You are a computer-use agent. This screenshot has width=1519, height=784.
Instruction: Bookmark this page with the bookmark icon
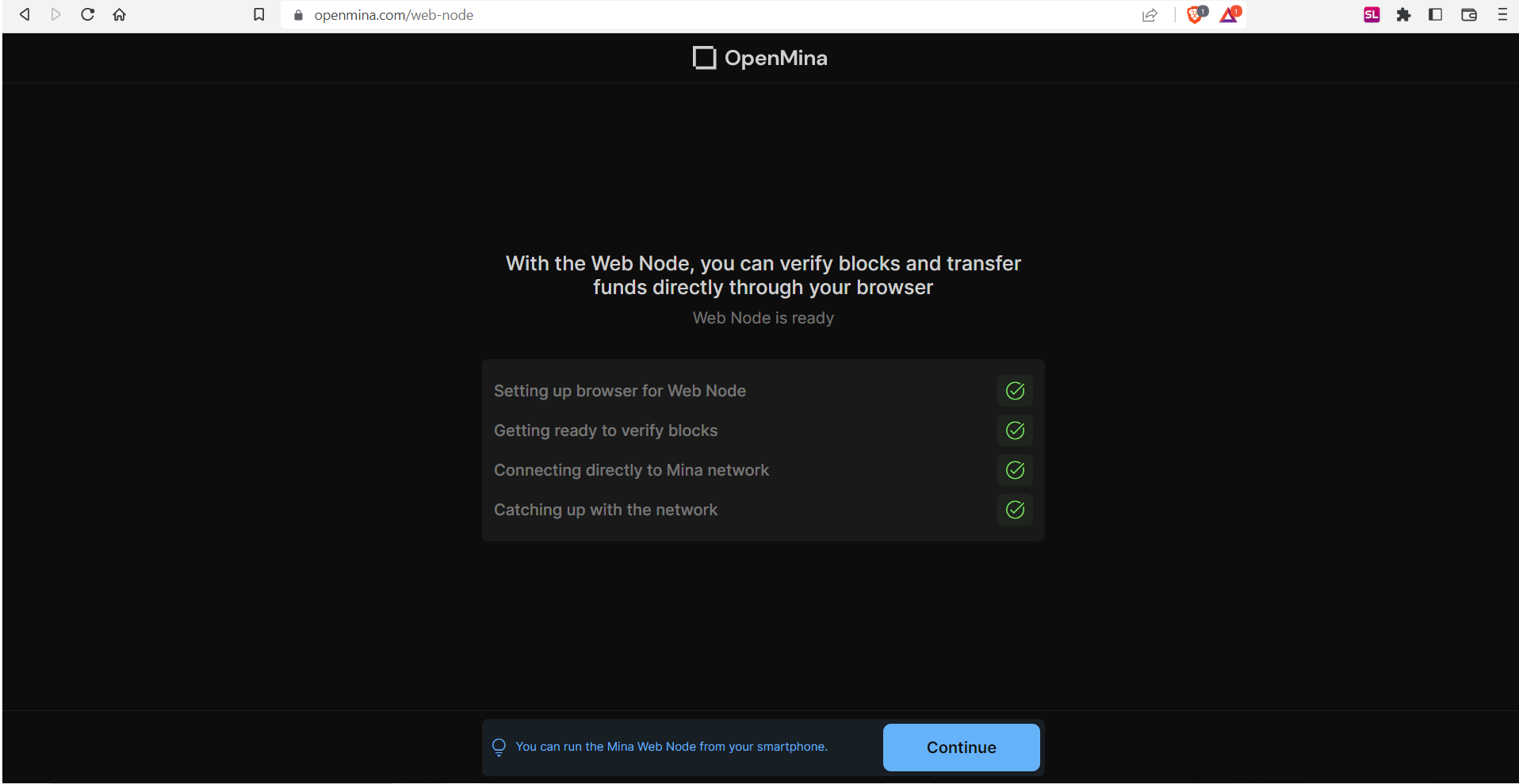click(259, 14)
